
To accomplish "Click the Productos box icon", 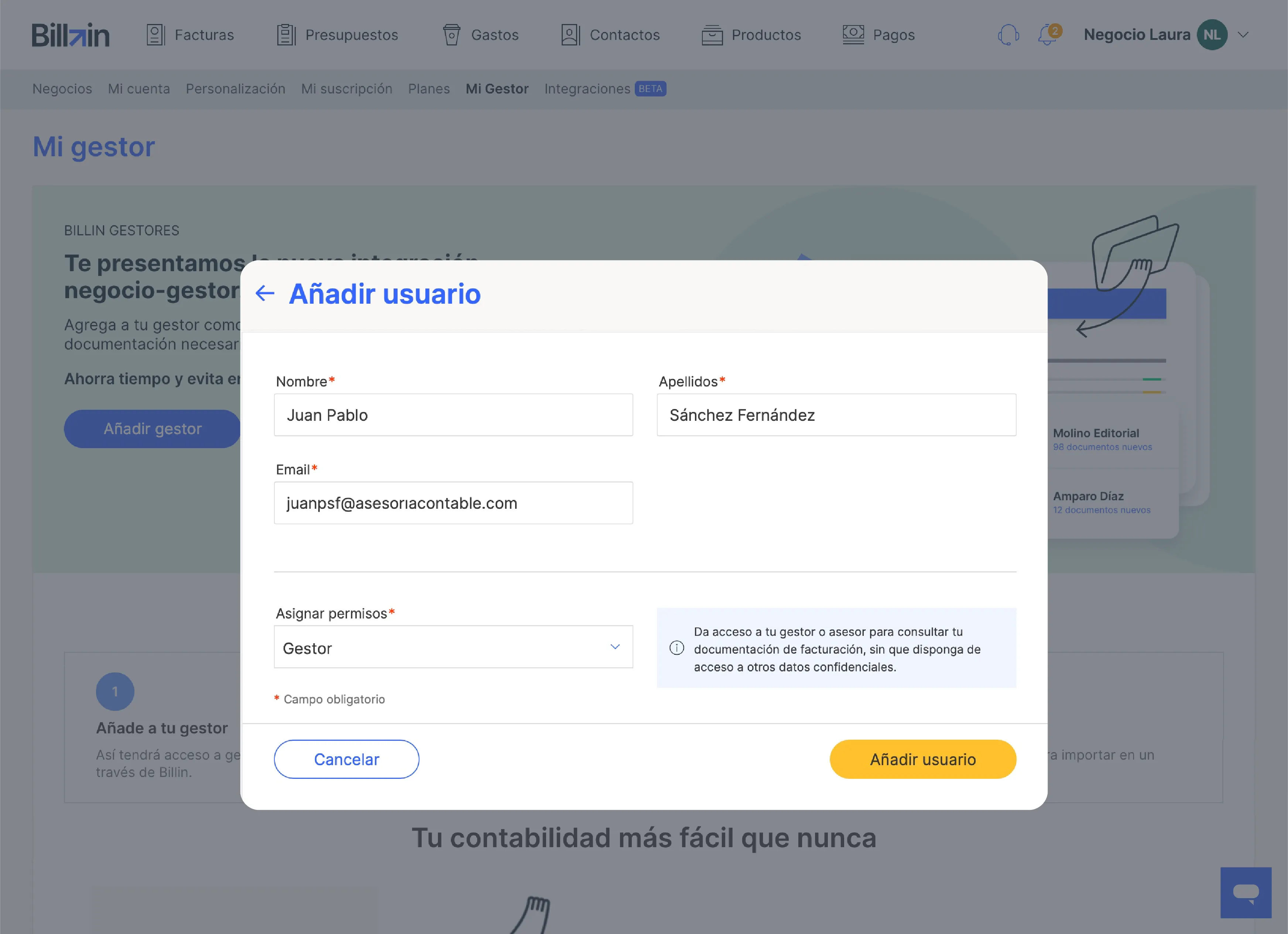I will (x=712, y=35).
